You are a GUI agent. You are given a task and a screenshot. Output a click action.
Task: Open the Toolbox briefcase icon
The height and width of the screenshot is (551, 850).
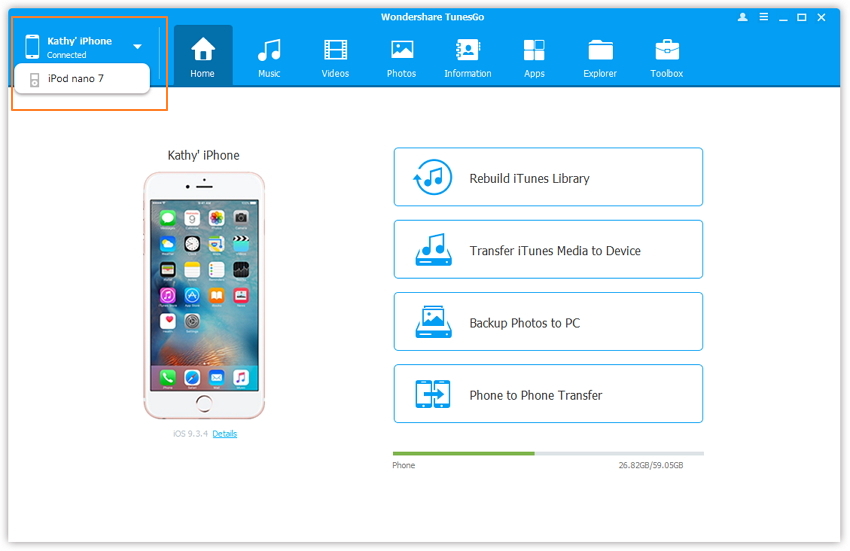click(667, 51)
